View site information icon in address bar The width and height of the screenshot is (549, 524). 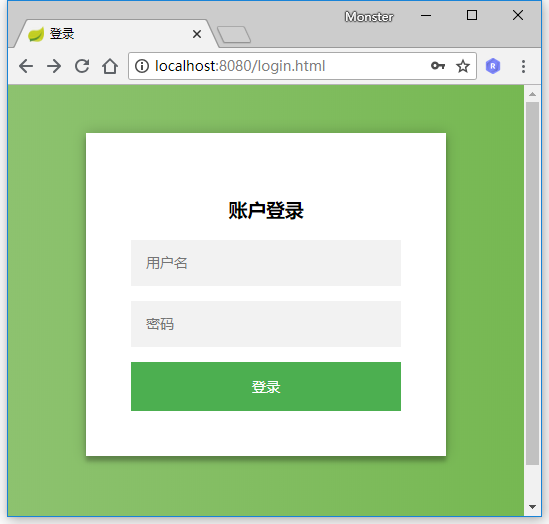point(142,66)
